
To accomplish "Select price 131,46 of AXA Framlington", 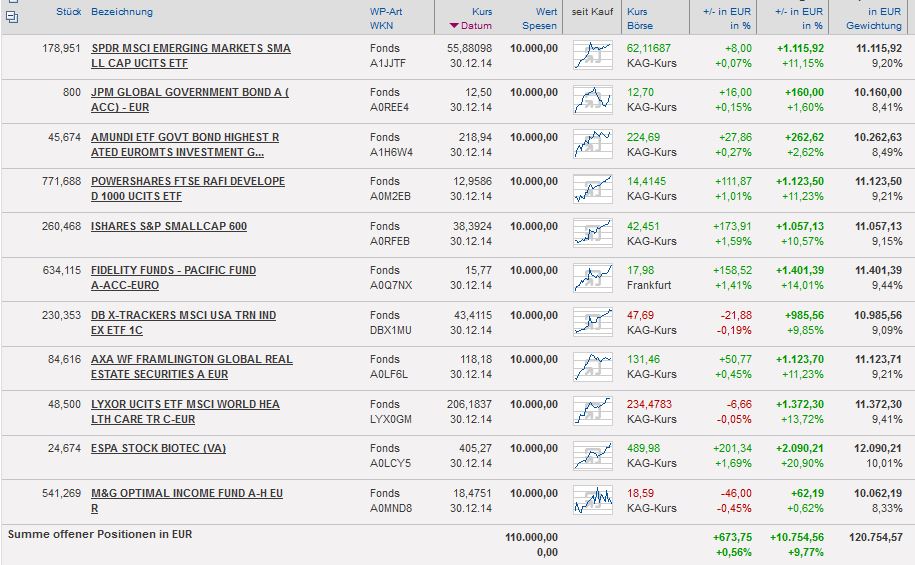I will [x=643, y=360].
